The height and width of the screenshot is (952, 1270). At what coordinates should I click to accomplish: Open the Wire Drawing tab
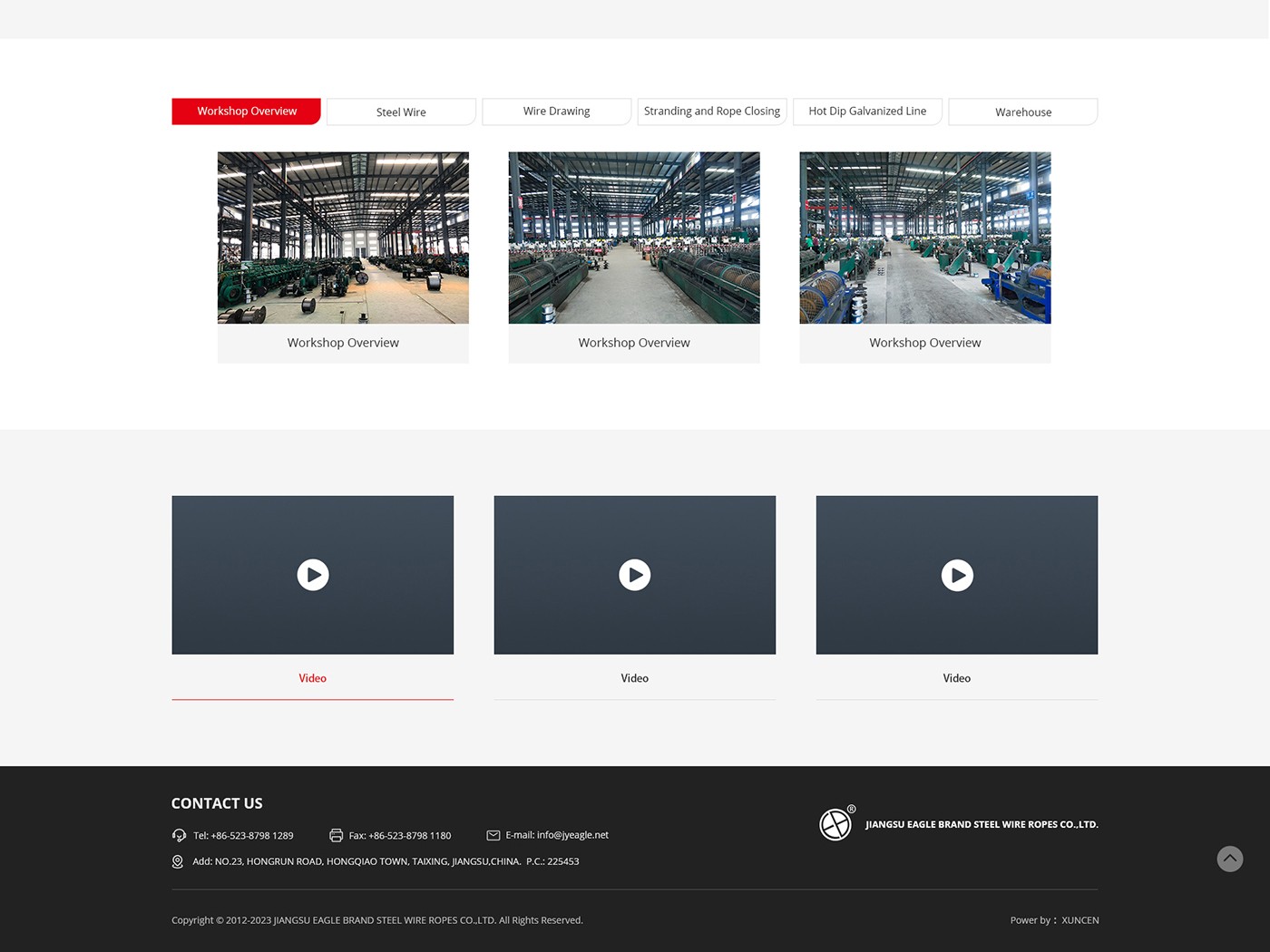coord(556,112)
